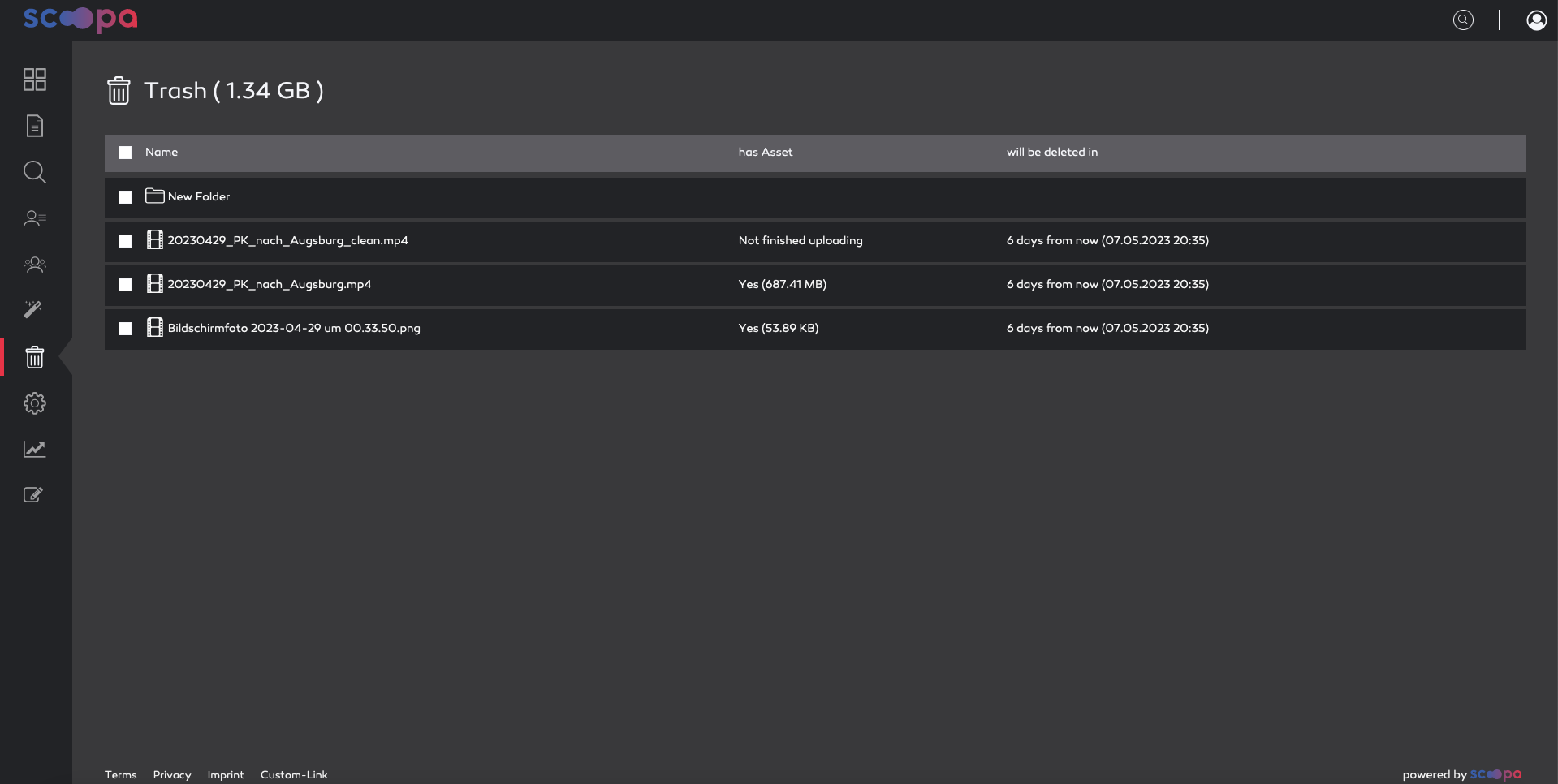The height and width of the screenshot is (784, 1558).
Task: Open the documents icon in sidebar
Action: [35, 126]
